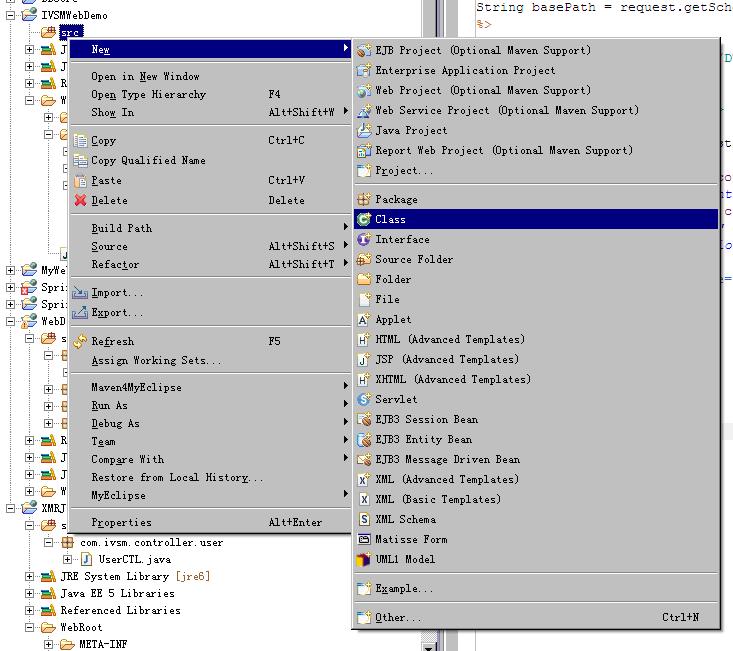Click the XML Schema icon

[364, 519]
